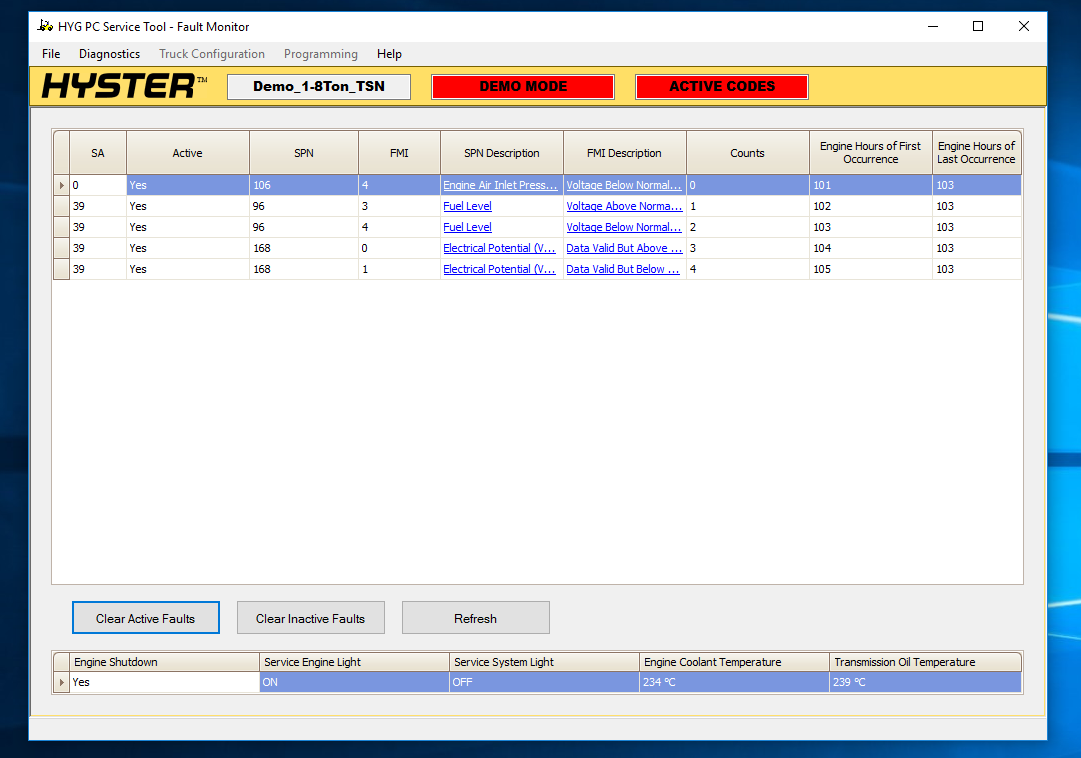Open Fuel Level link in SPN 96 FMI 3 row
Screen dimensions: 1081x758
pos(467,206)
